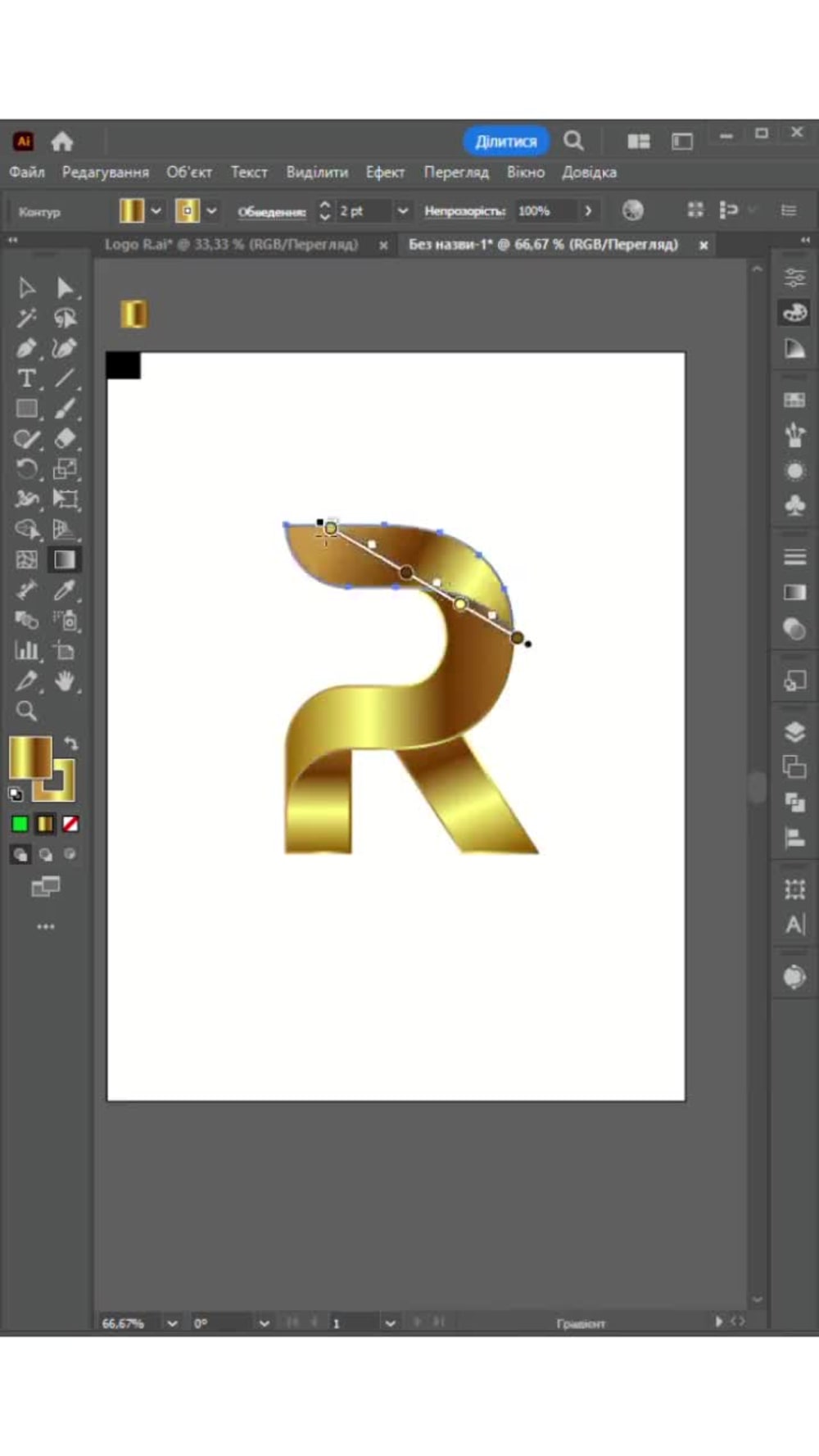Select the Eyedropper tool

[65, 590]
